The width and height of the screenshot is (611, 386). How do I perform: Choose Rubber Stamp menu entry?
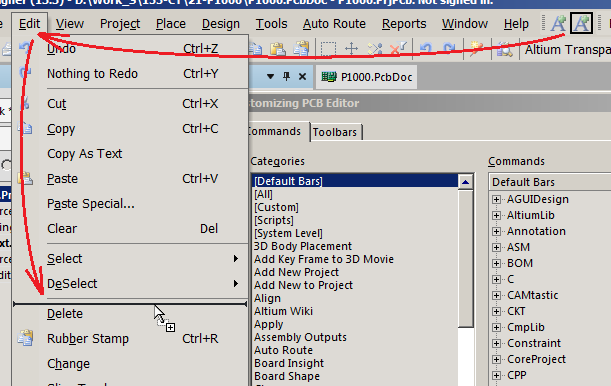tap(130, 338)
